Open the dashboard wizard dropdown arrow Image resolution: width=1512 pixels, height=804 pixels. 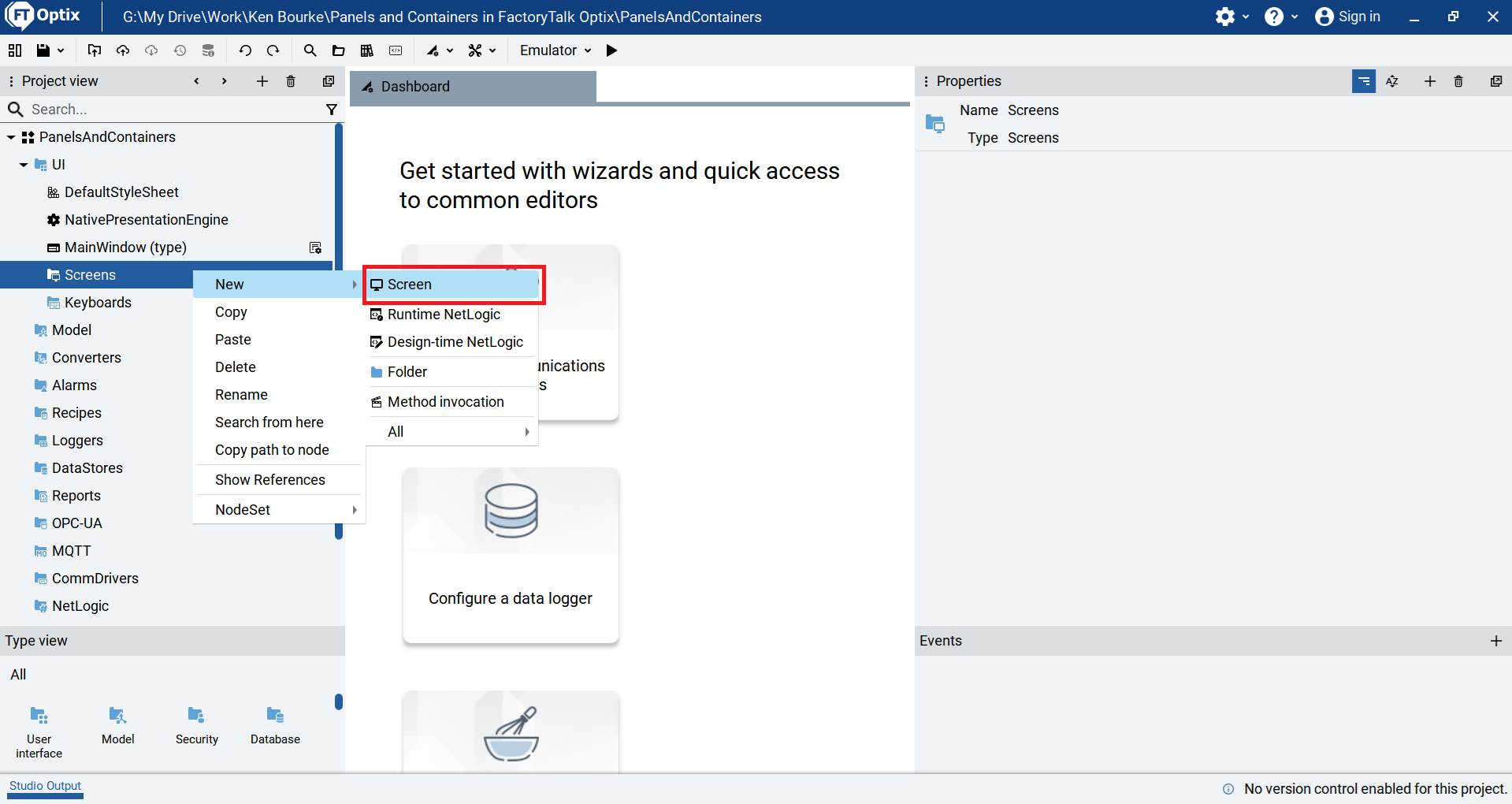(x=450, y=50)
